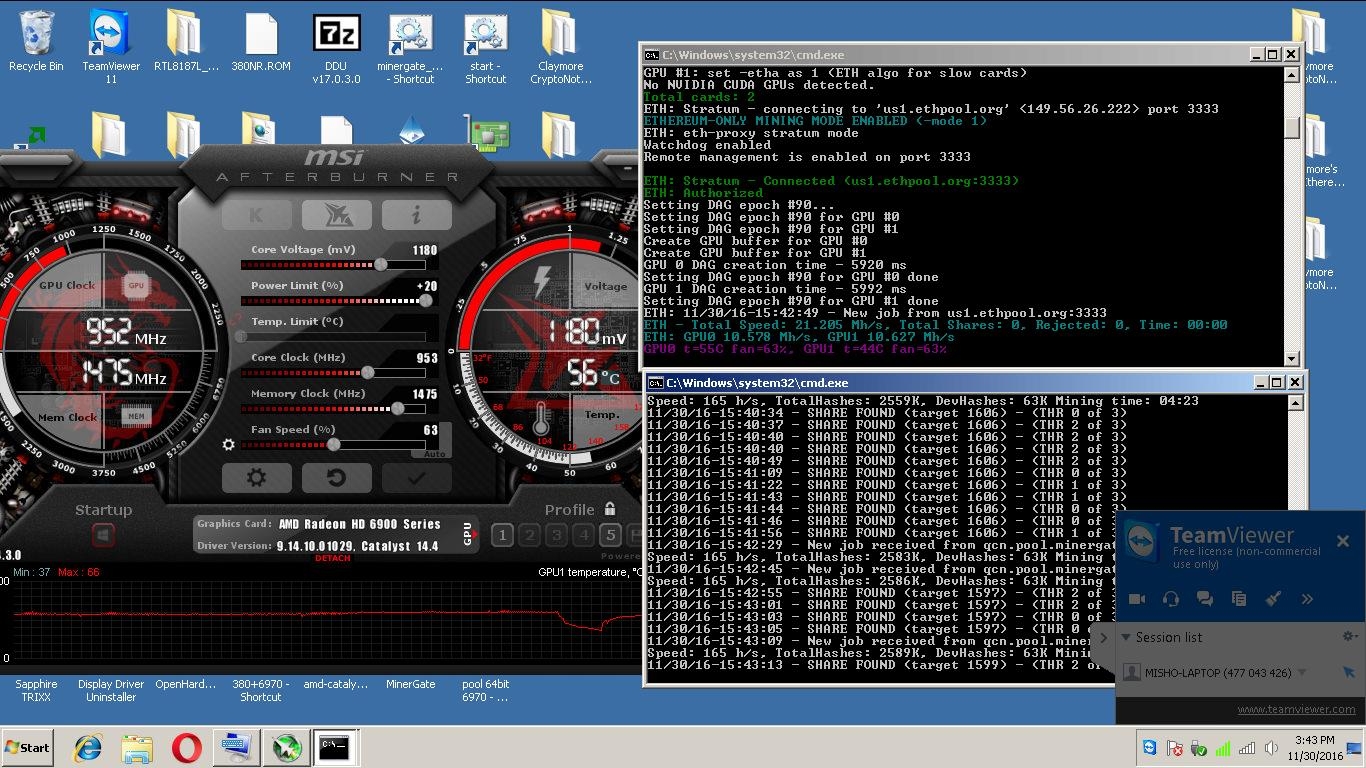Select the Recycle Bin desktop icon
The width and height of the screenshot is (1366, 768).
[x=36, y=42]
